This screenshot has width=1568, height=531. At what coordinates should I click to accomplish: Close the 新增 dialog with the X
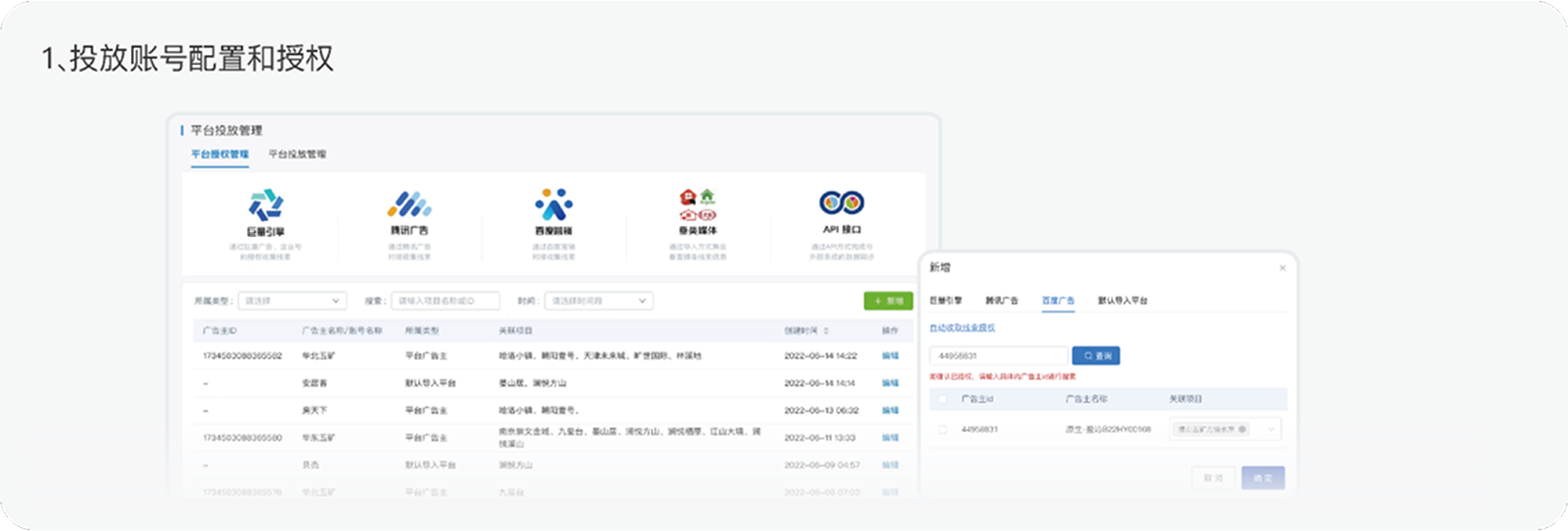[1283, 268]
